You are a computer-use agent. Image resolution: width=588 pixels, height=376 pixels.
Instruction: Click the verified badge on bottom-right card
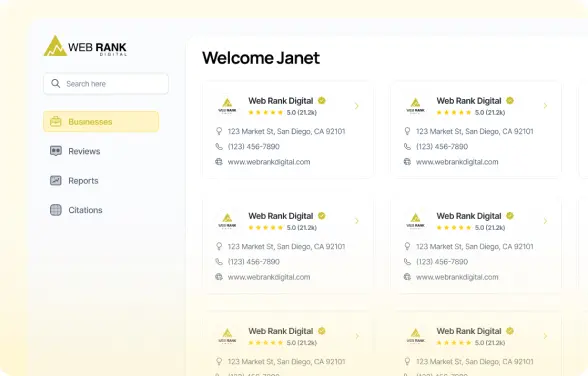[510, 331]
